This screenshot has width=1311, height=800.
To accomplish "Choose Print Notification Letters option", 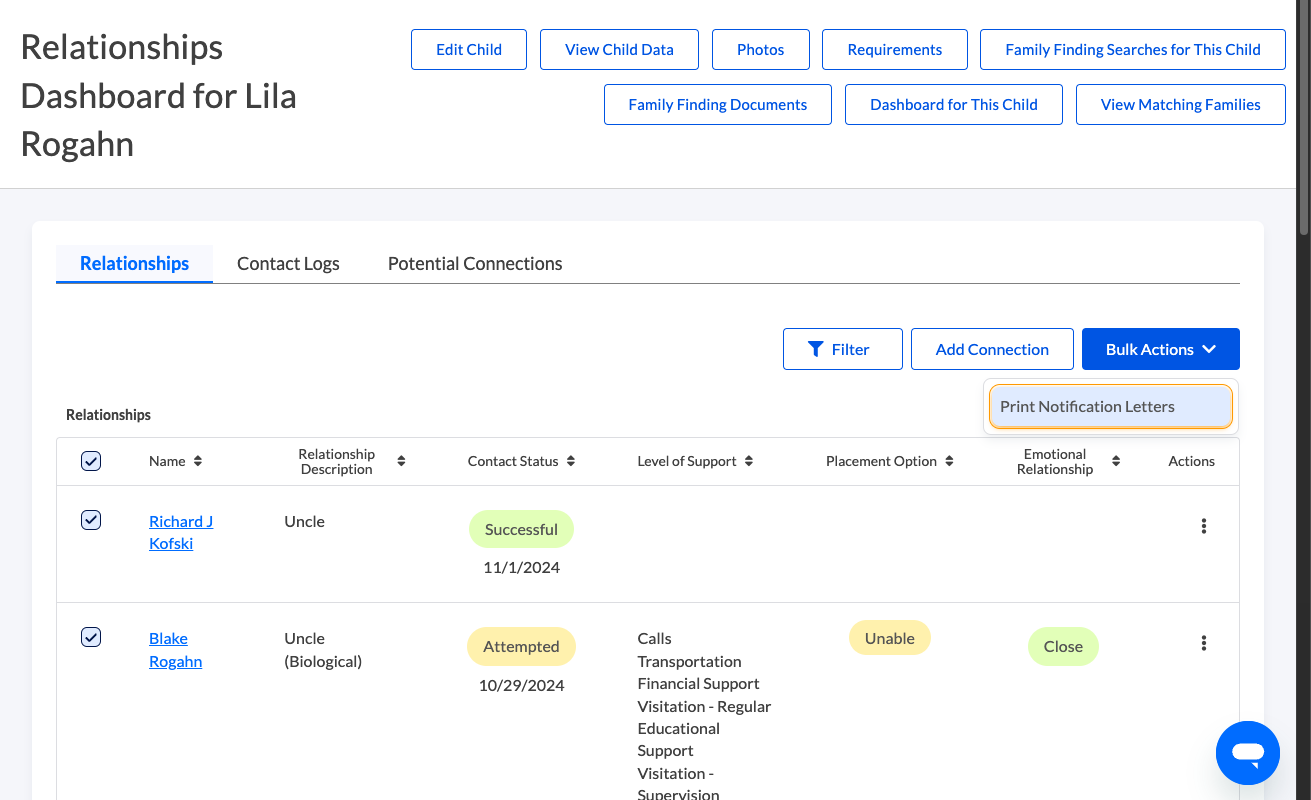I will pyautogui.click(x=1111, y=407).
